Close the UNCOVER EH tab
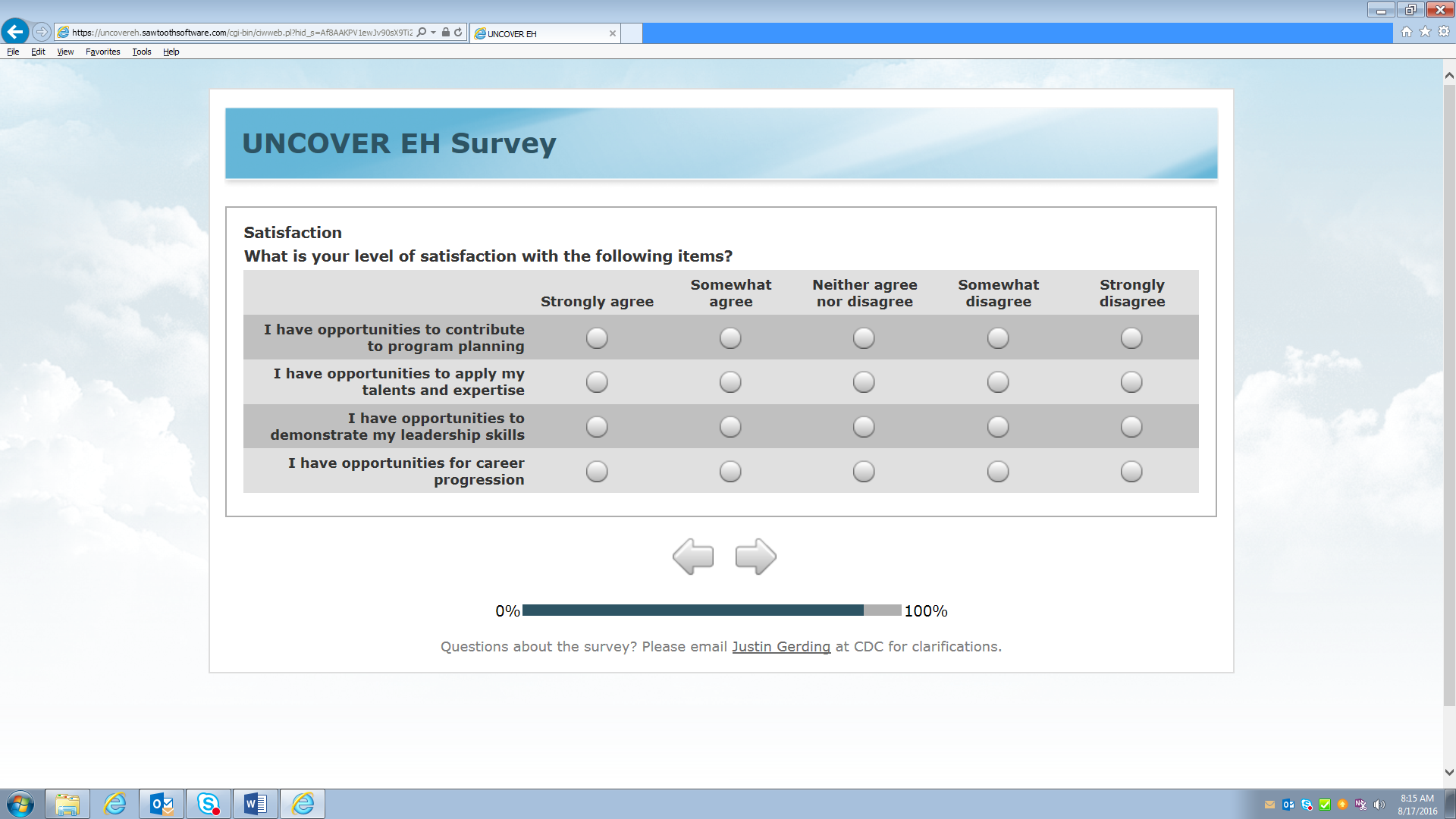This screenshot has height=819, width=1456. pos(613,33)
